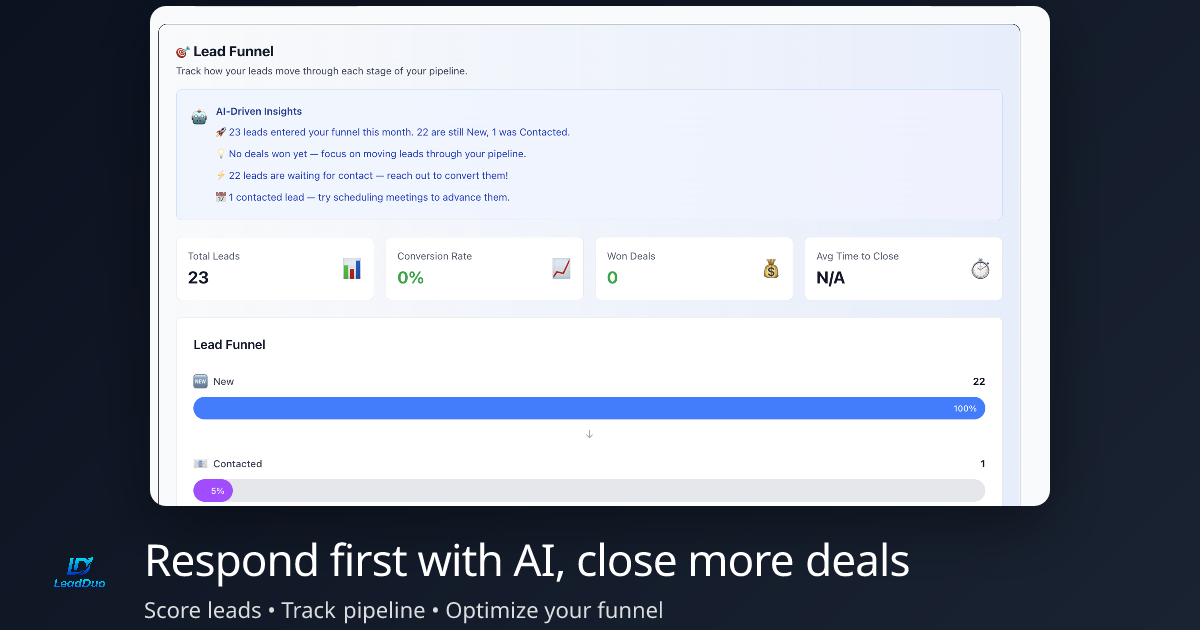
Task: Click the line graph icon on the Conversion Rate card
Action: point(560,268)
